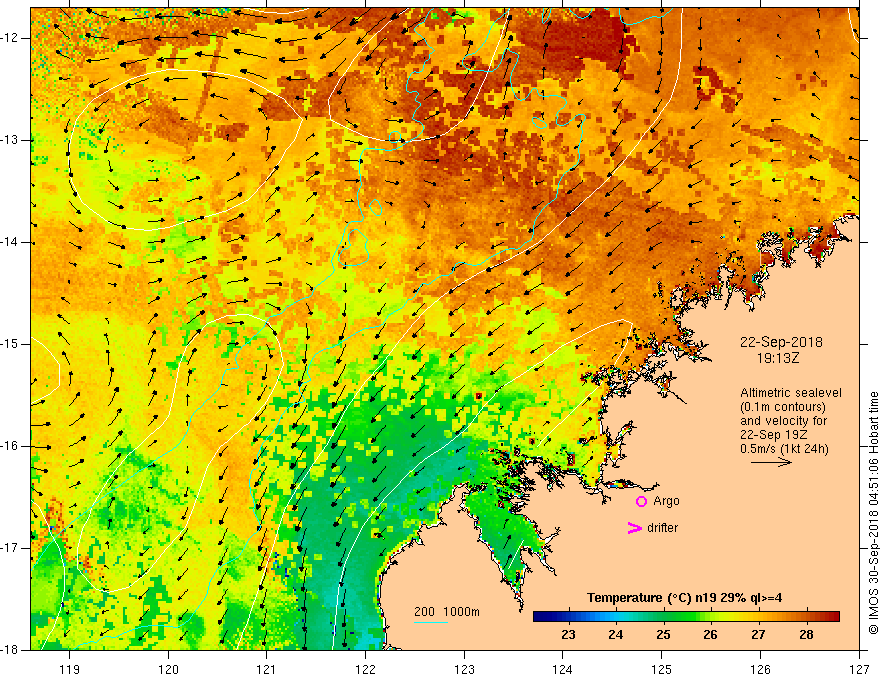Click the "Temperature (°C) n19 29% ql>=4" title
880x680 pixels.
point(684,598)
